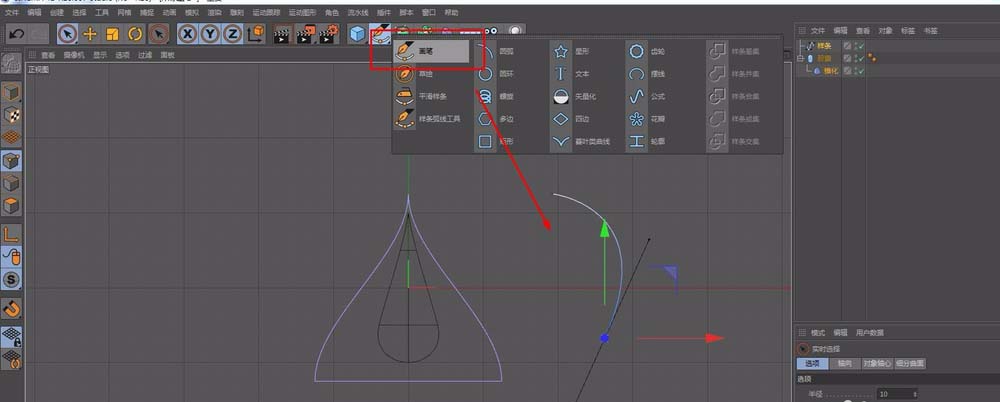
Task: Open the 摄像机 viewport menu
Action: pos(74,55)
